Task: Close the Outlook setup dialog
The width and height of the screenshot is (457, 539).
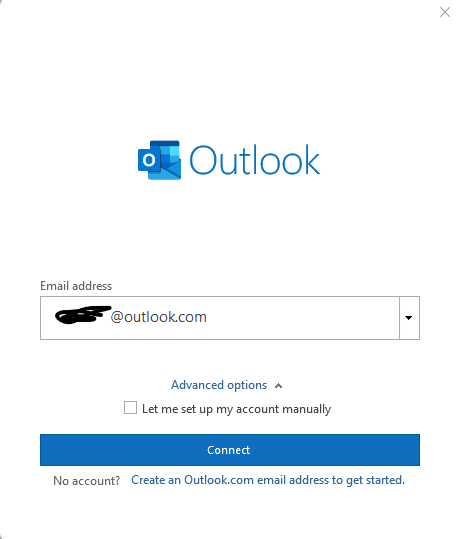Action: [x=445, y=12]
